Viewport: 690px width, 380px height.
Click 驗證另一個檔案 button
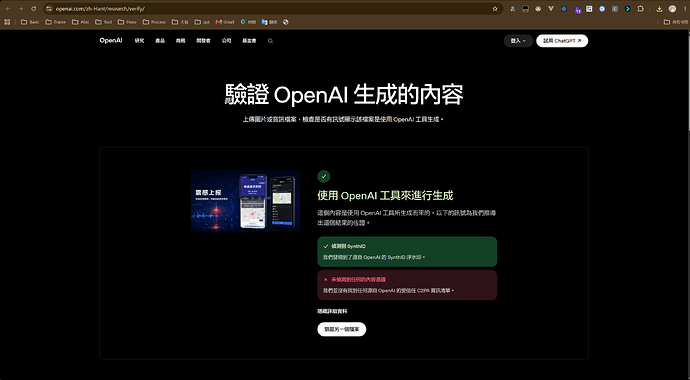click(341, 329)
